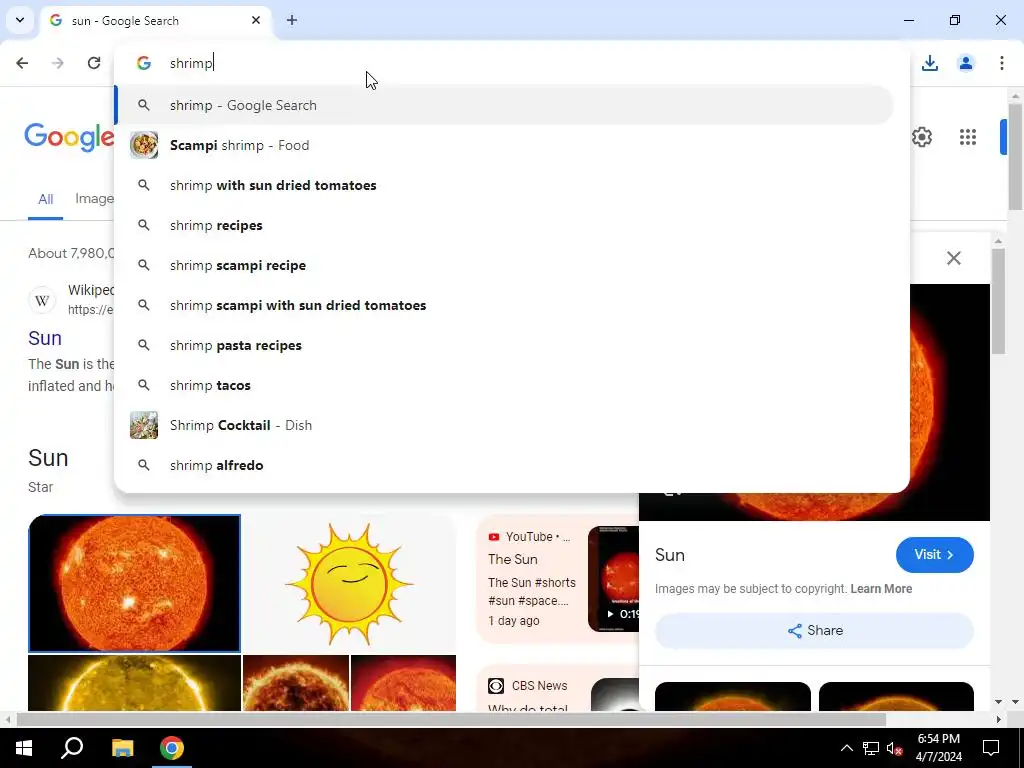Pick 'shrimp with sun dried tomatoes' suggestion
This screenshot has height=768, width=1024.
pos(504,185)
